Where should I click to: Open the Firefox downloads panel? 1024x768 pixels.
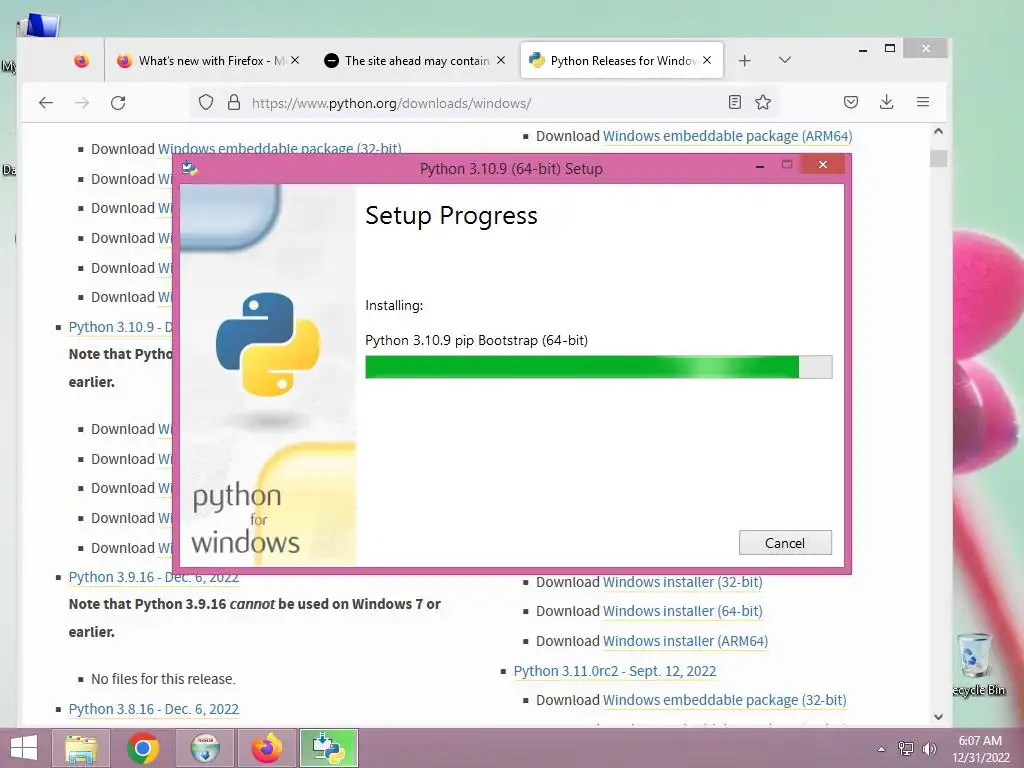(x=886, y=102)
